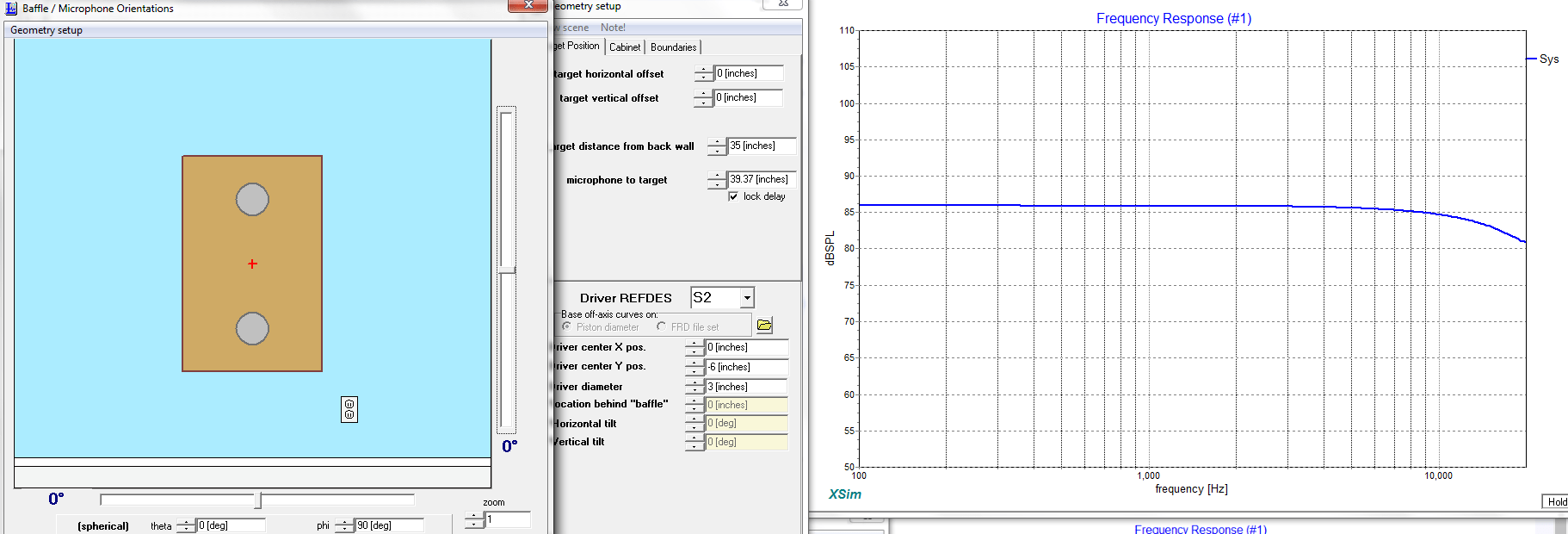The image size is (1568, 534).
Task: Click the horizontal rotation slider below the view
Action: 257,500
